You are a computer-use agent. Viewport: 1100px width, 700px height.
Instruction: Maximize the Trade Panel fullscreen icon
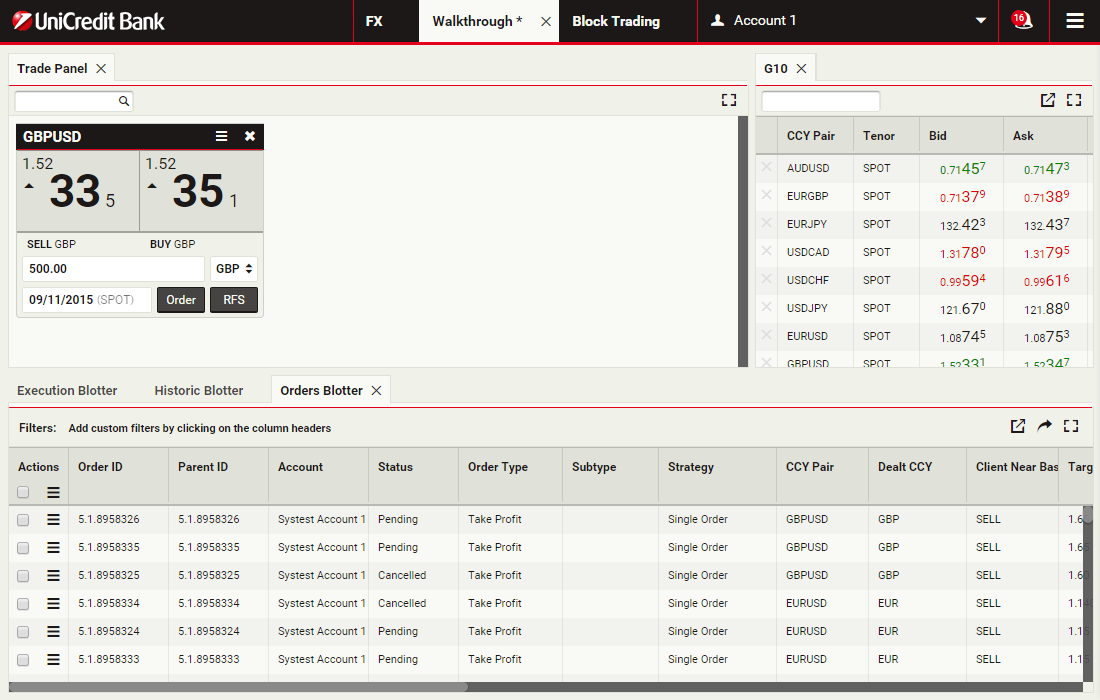(728, 100)
